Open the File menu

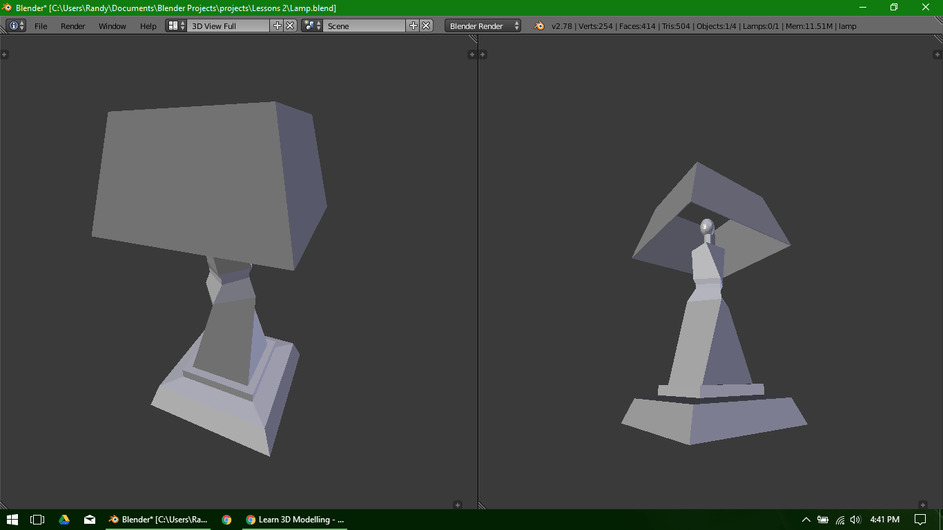tap(41, 26)
